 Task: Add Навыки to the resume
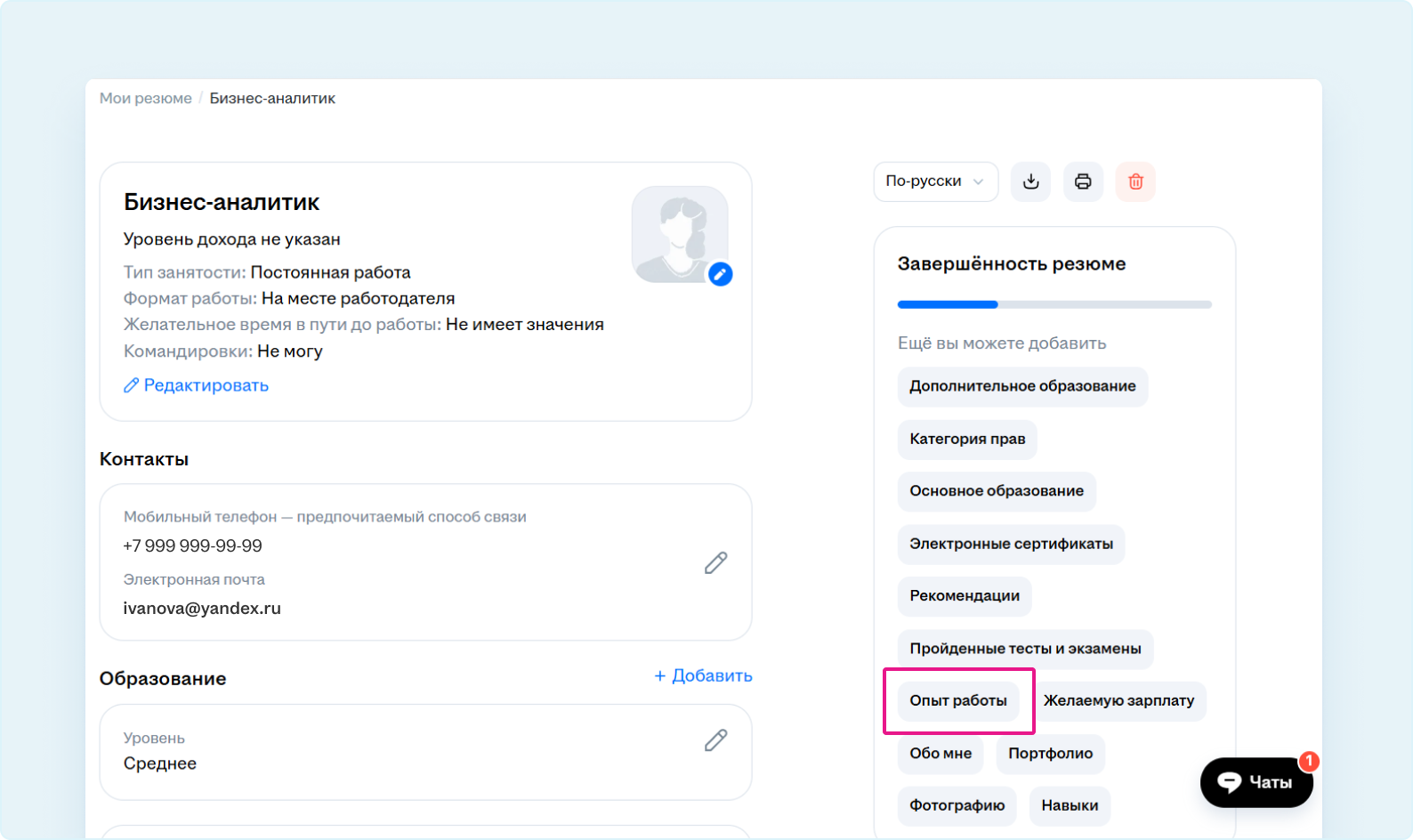[1070, 805]
